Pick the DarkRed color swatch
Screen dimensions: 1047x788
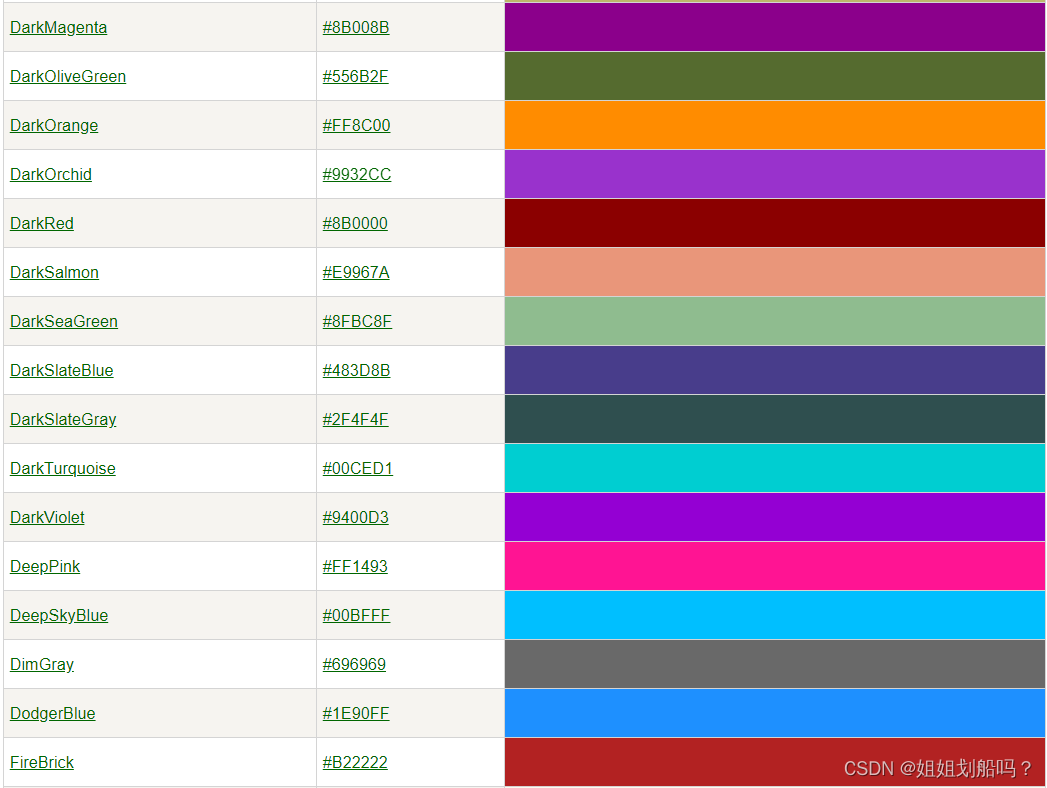[775, 224]
